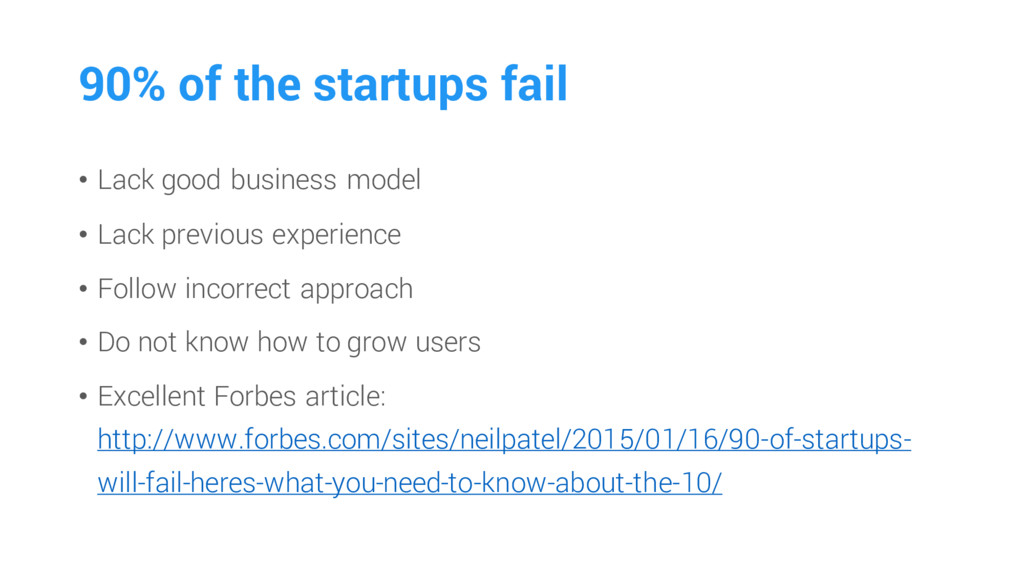
Task: Click the bullet dot before "Follow incorrect approach"
Action: pos(83,290)
